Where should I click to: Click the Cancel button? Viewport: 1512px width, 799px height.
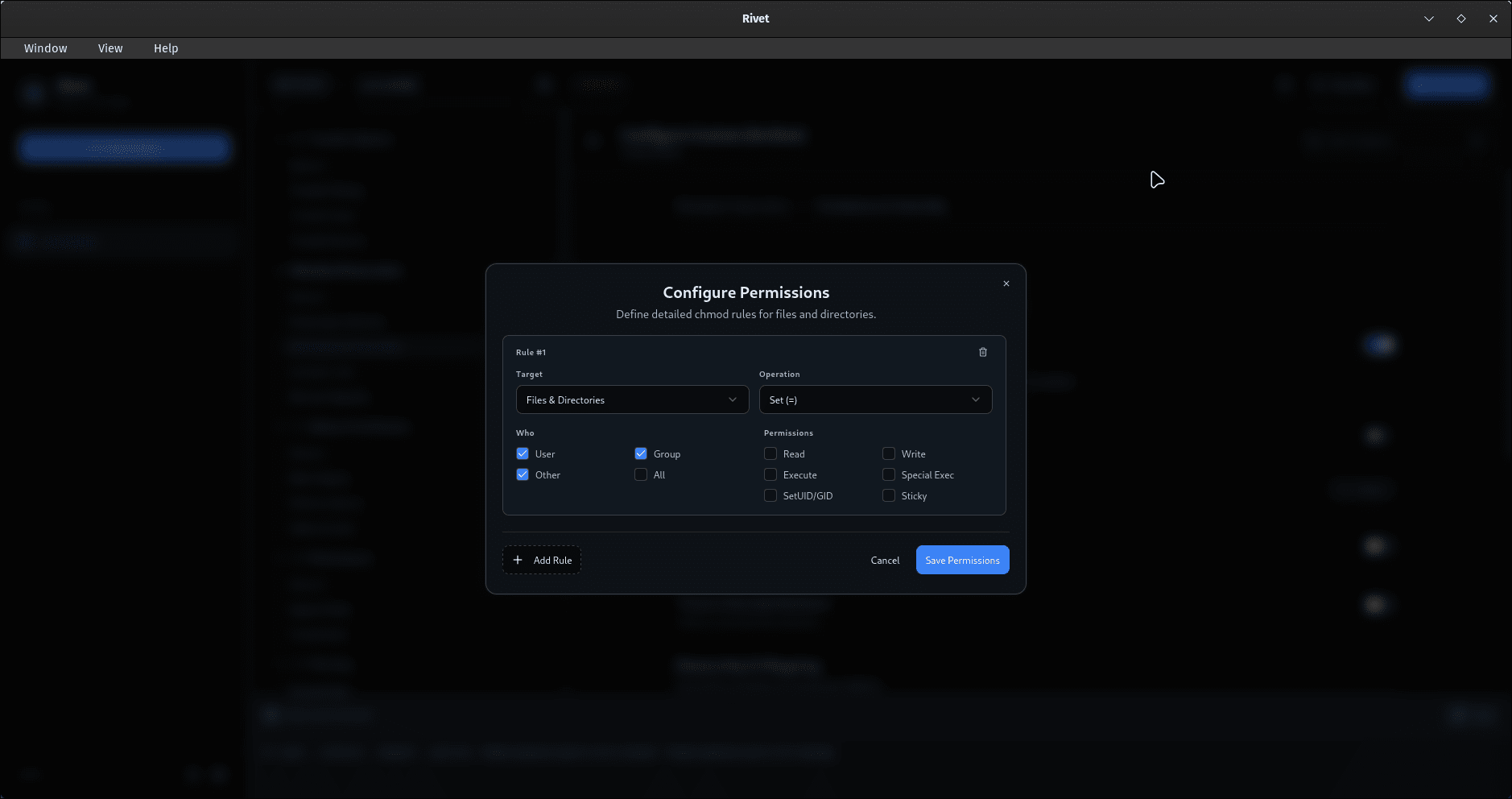coord(885,560)
